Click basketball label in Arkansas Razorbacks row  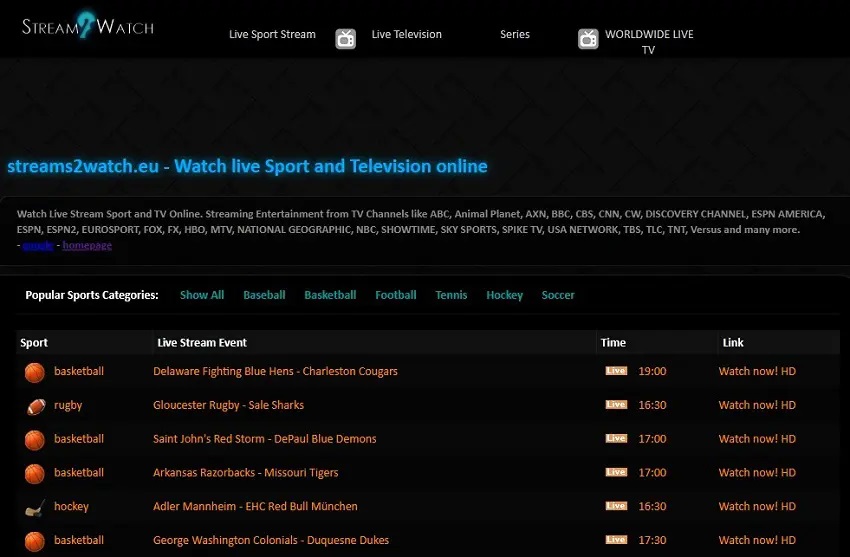tap(79, 472)
